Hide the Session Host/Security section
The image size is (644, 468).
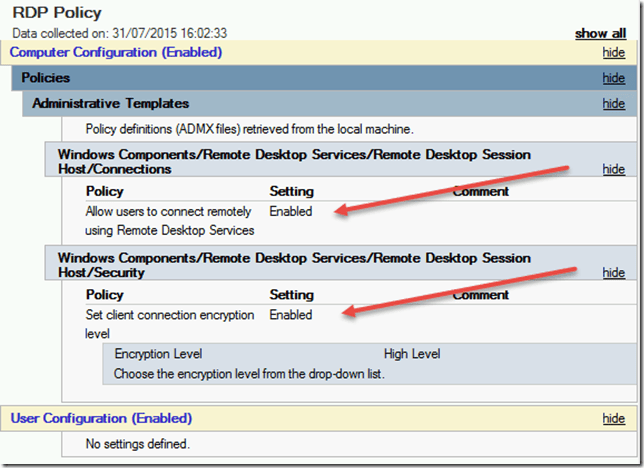pyautogui.click(x=613, y=272)
